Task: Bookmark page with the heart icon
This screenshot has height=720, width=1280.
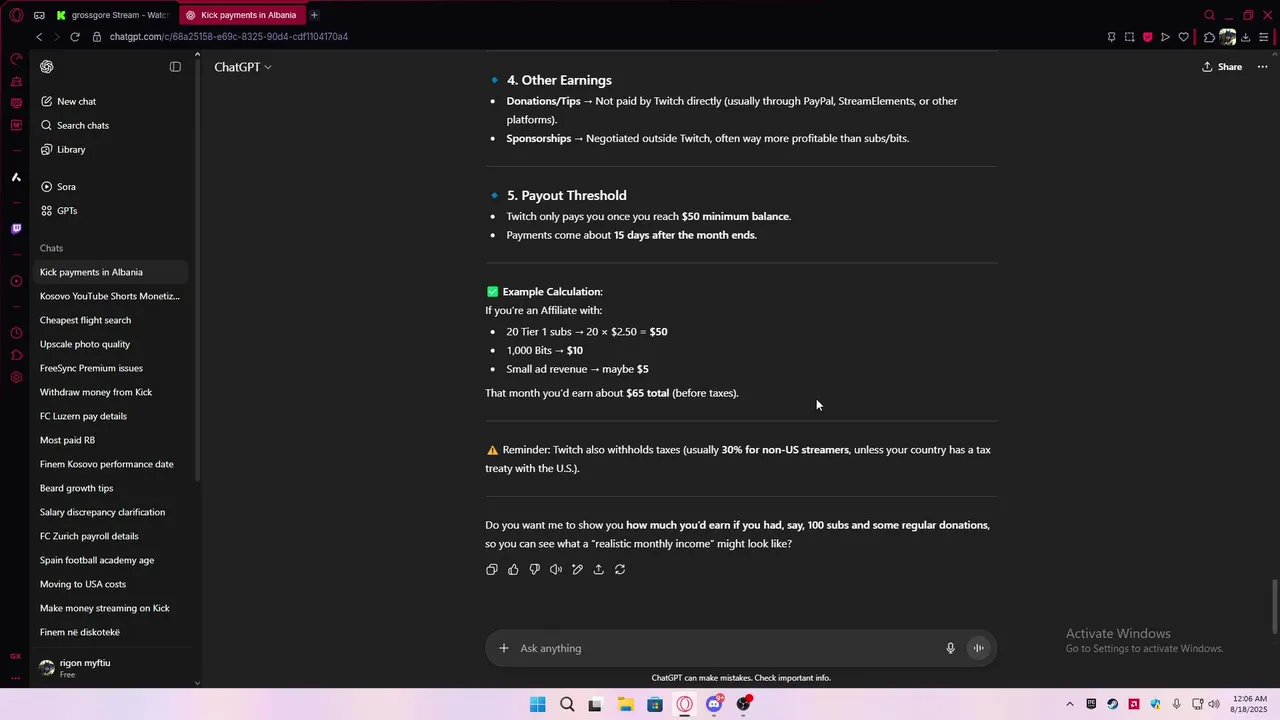Action: (x=1183, y=37)
